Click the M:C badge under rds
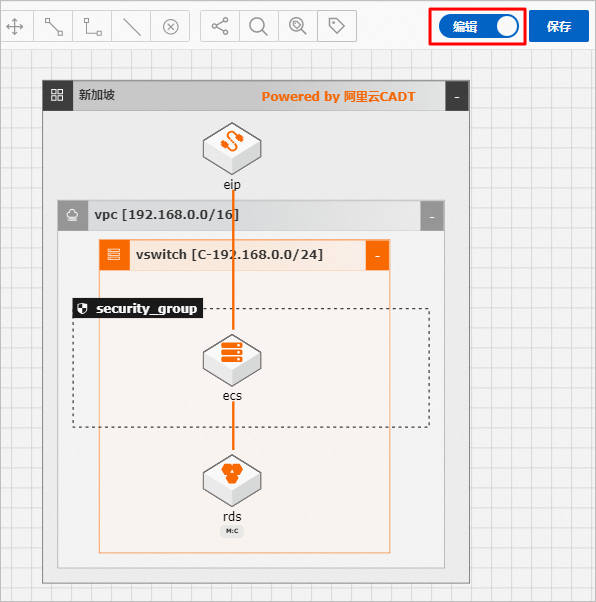The width and height of the screenshot is (596, 602). coord(232,531)
